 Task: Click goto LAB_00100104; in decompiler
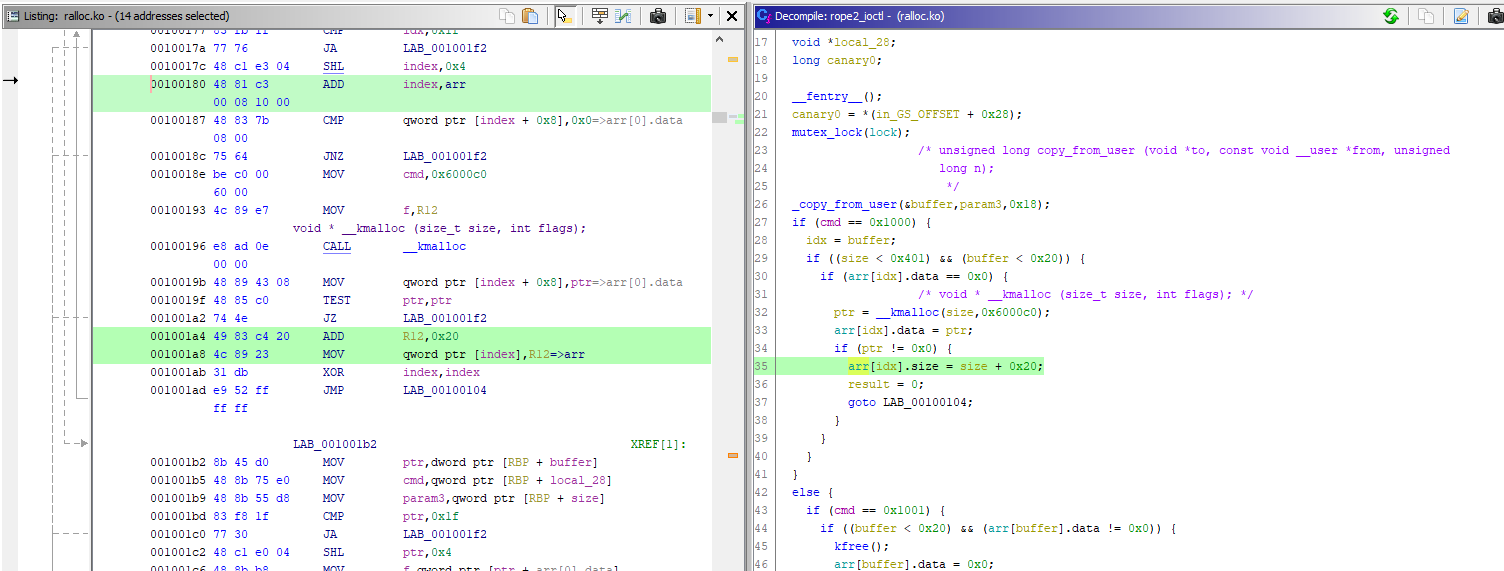[x=911, y=402]
